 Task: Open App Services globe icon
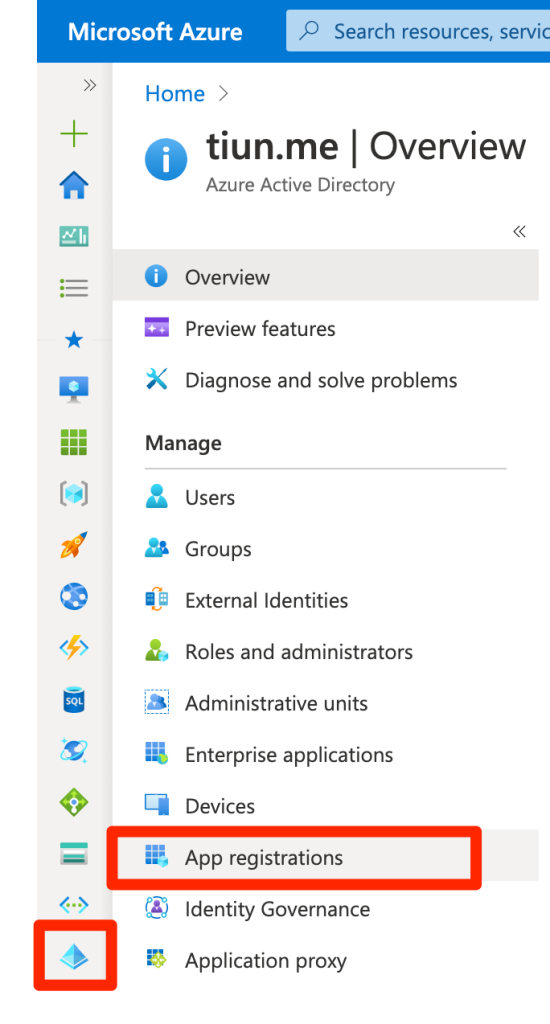tap(74, 596)
